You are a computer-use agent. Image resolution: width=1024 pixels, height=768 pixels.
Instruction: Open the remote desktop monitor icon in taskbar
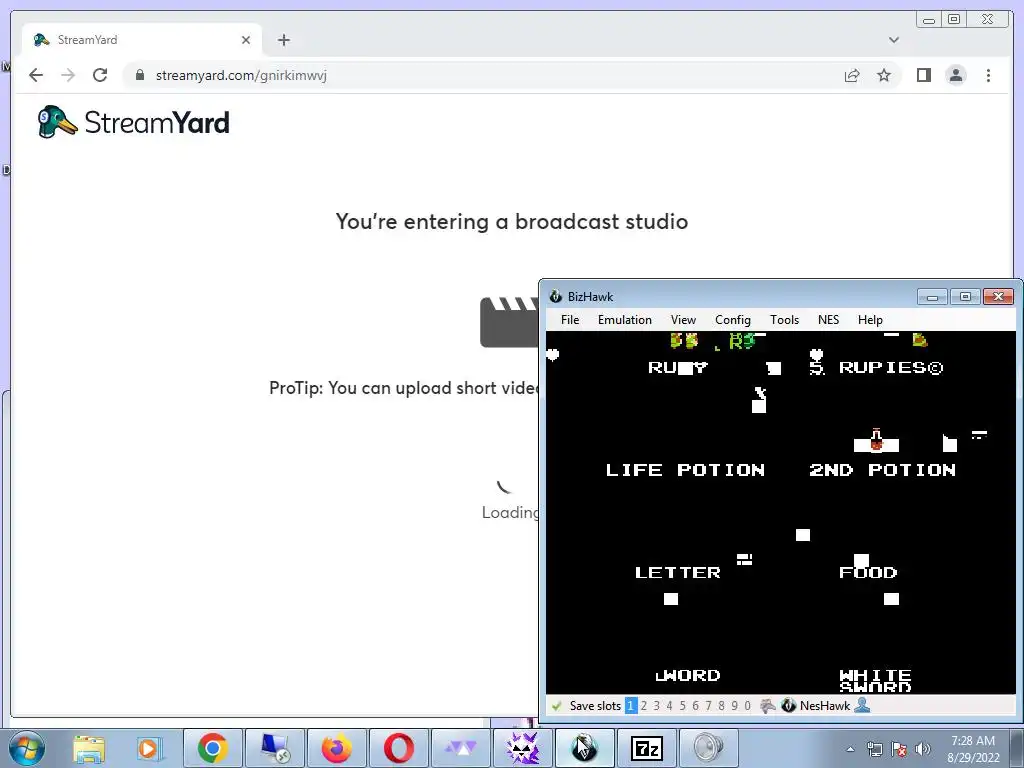point(275,748)
